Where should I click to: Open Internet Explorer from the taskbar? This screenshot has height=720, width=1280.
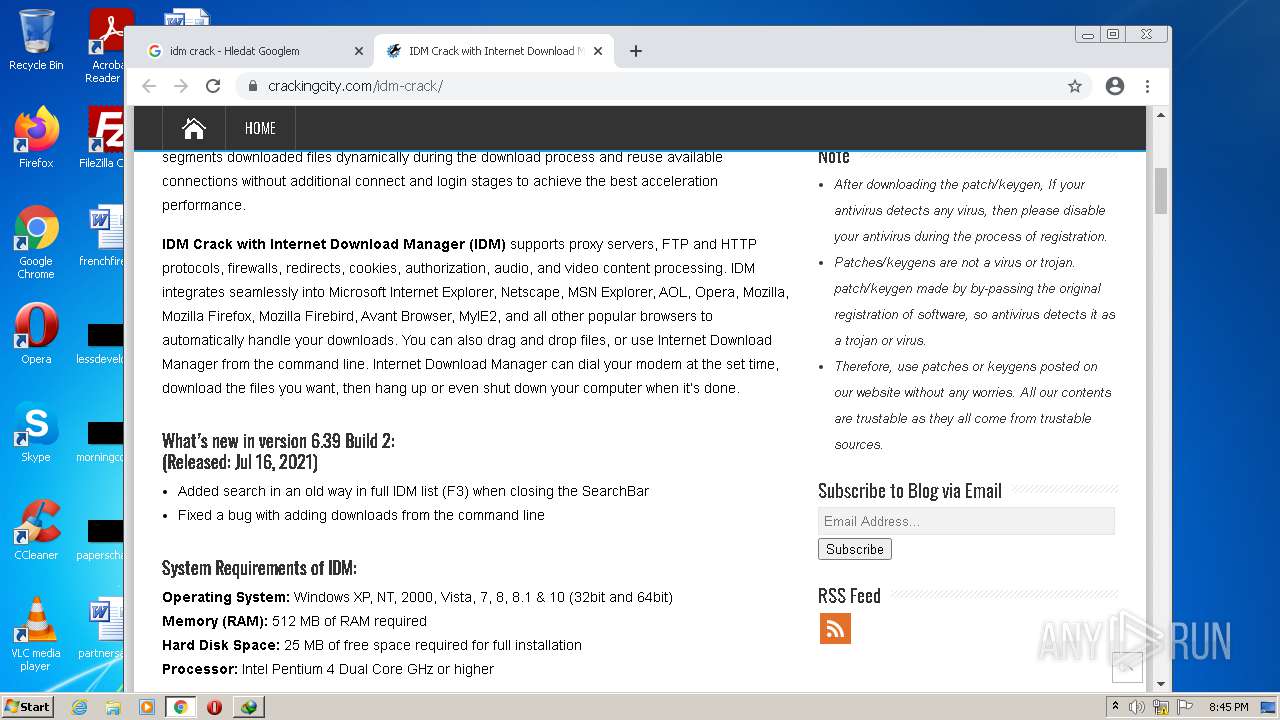point(79,707)
